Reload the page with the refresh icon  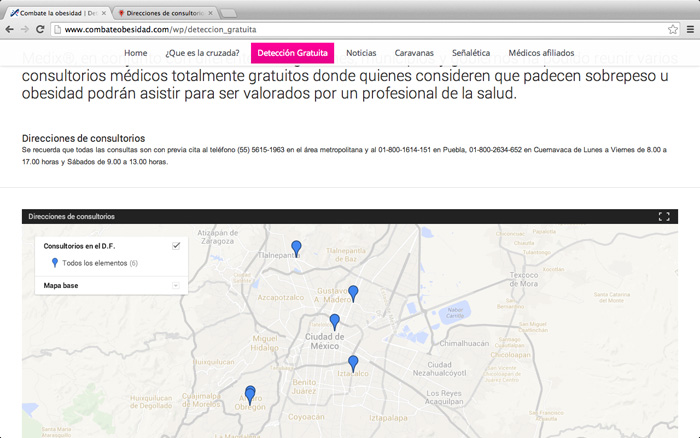40,29
